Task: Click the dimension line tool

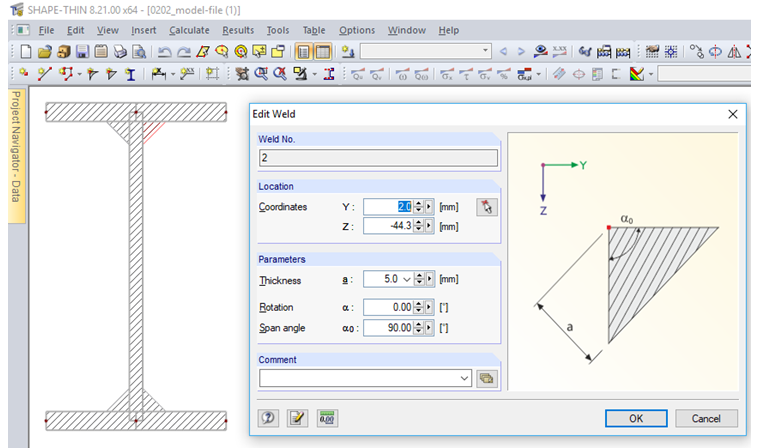Action: tap(159, 74)
